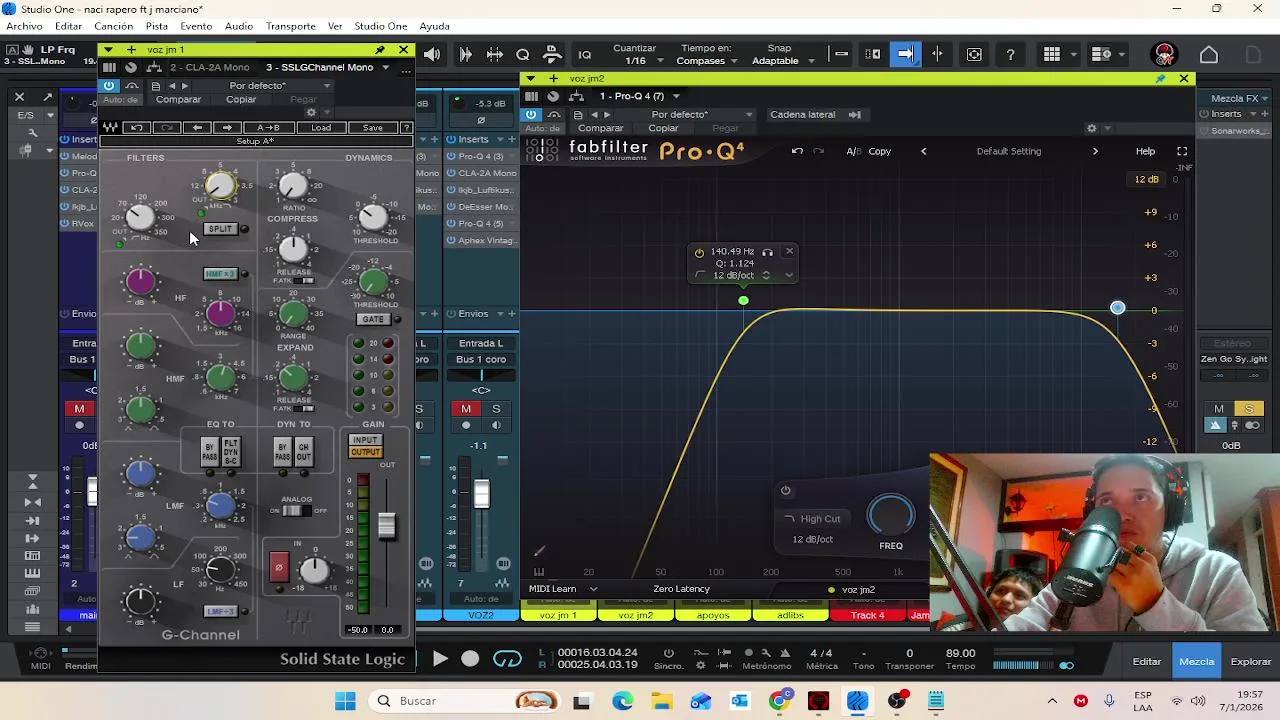Remove EQ band with the X in band popup
The image size is (1280, 720).
tap(789, 252)
